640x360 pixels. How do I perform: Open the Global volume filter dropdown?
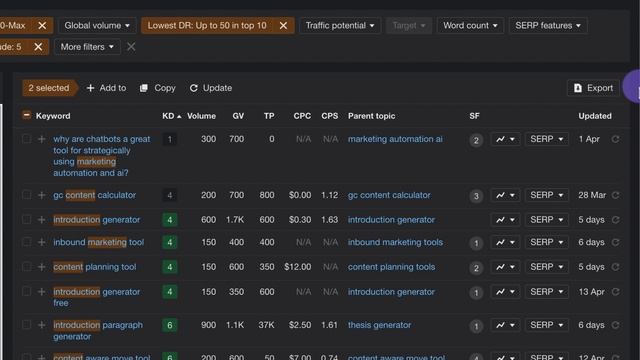click(x=97, y=26)
